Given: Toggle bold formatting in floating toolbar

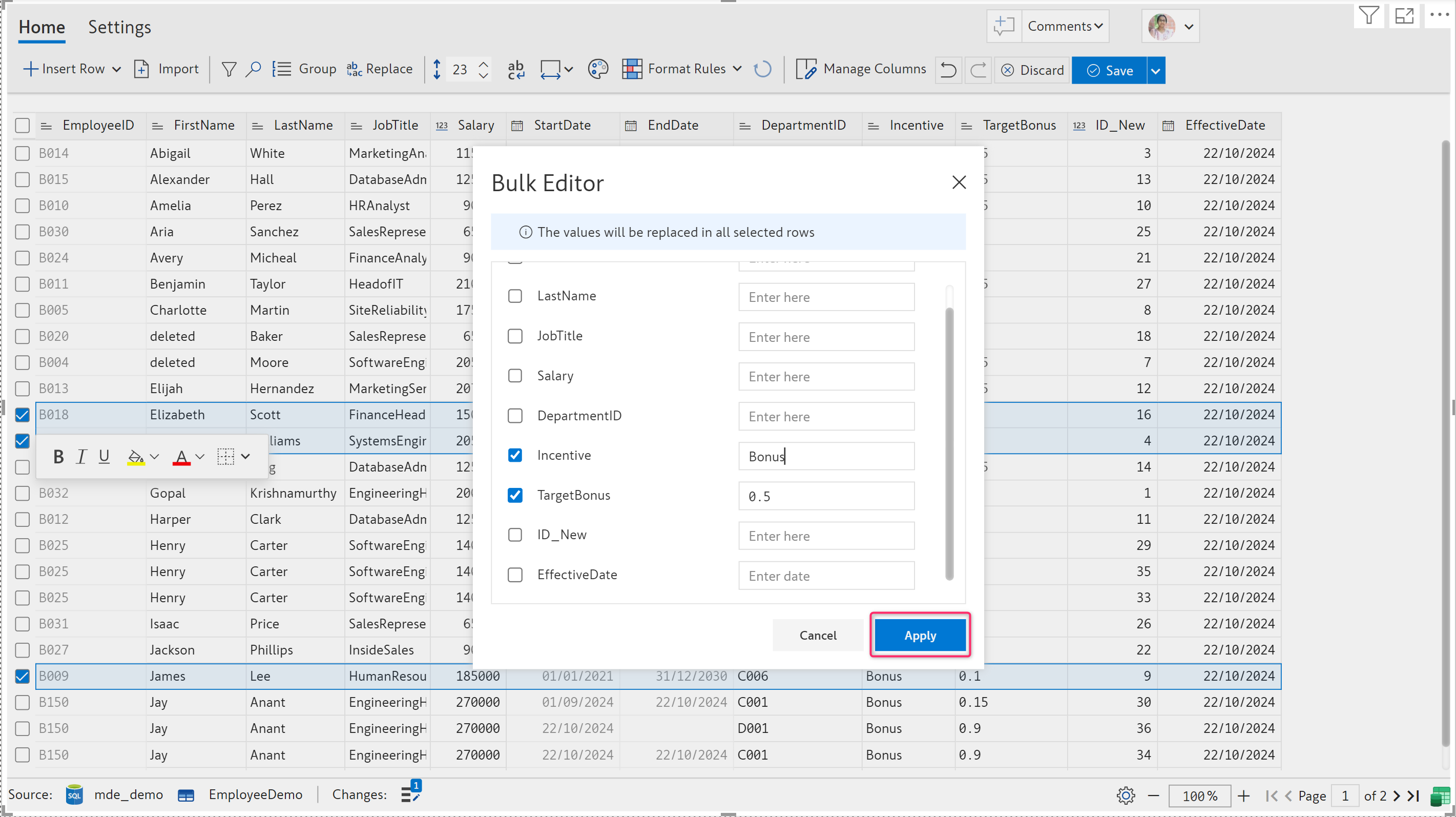Looking at the screenshot, I should click(58, 456).
